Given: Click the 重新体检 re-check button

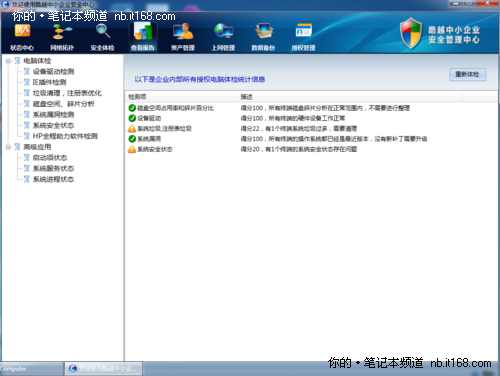Looking at the screenshot, I should pos(467,74).
